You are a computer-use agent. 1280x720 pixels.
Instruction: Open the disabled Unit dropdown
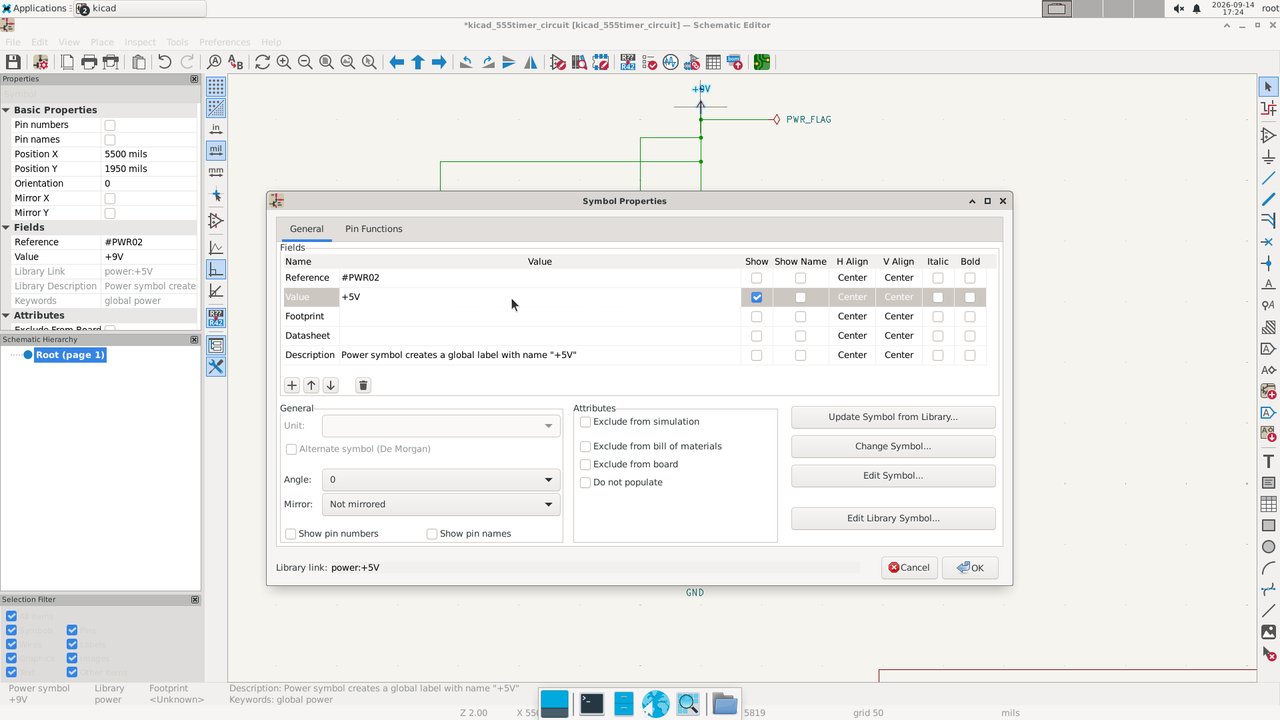point(440,426)
